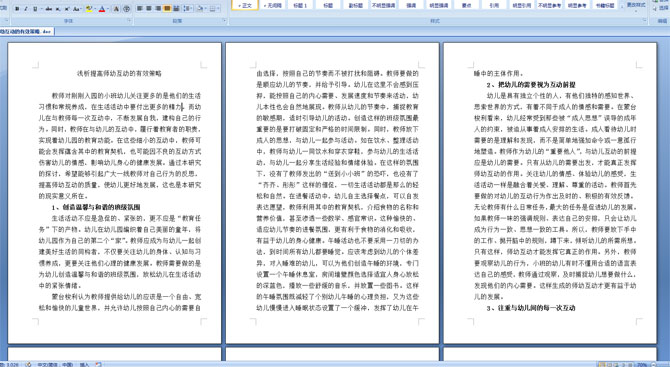Click the Character Shading icon
This screenshot has height=367, width=670.
116,9
